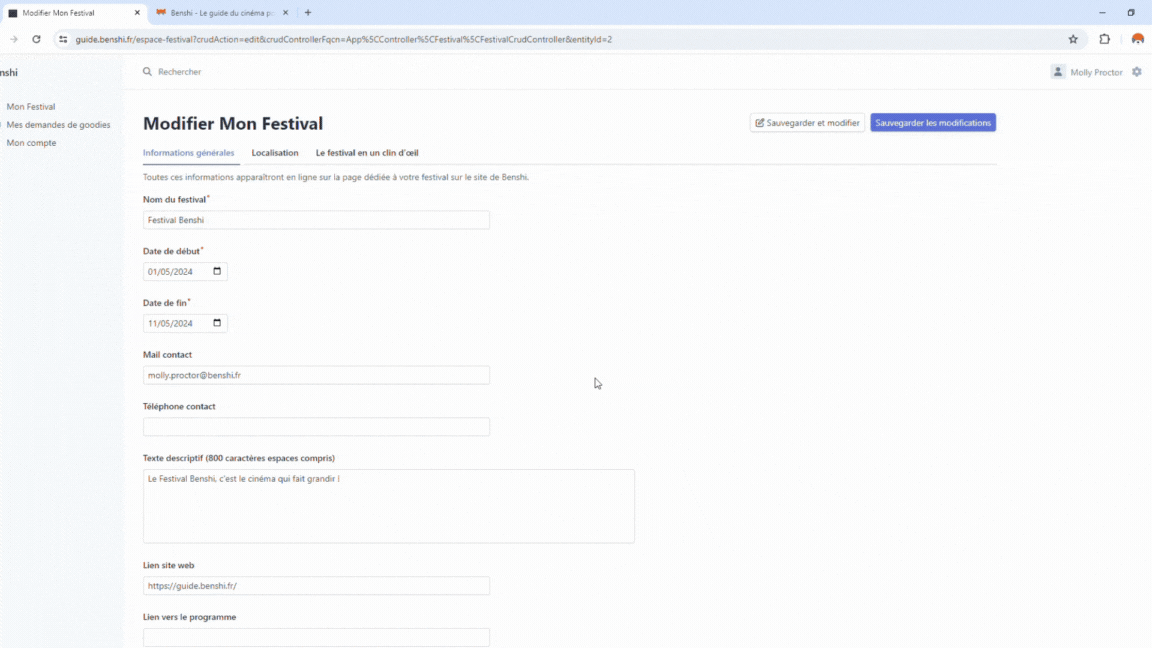
Task: Reload the page with the refresh icon
Action: 36,39
